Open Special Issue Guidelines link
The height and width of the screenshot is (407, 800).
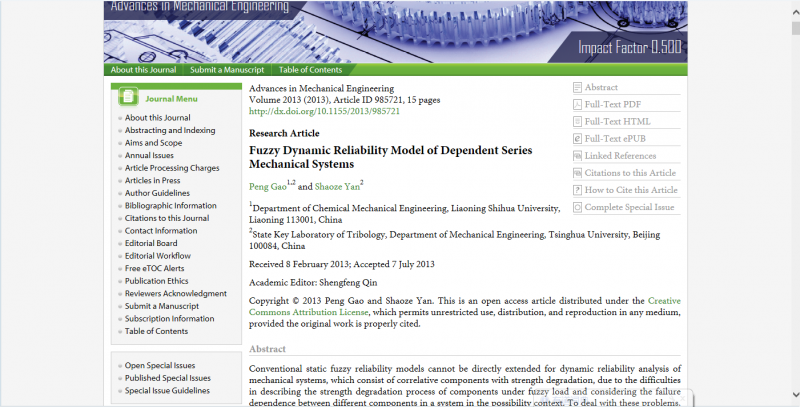coord(167,391)
